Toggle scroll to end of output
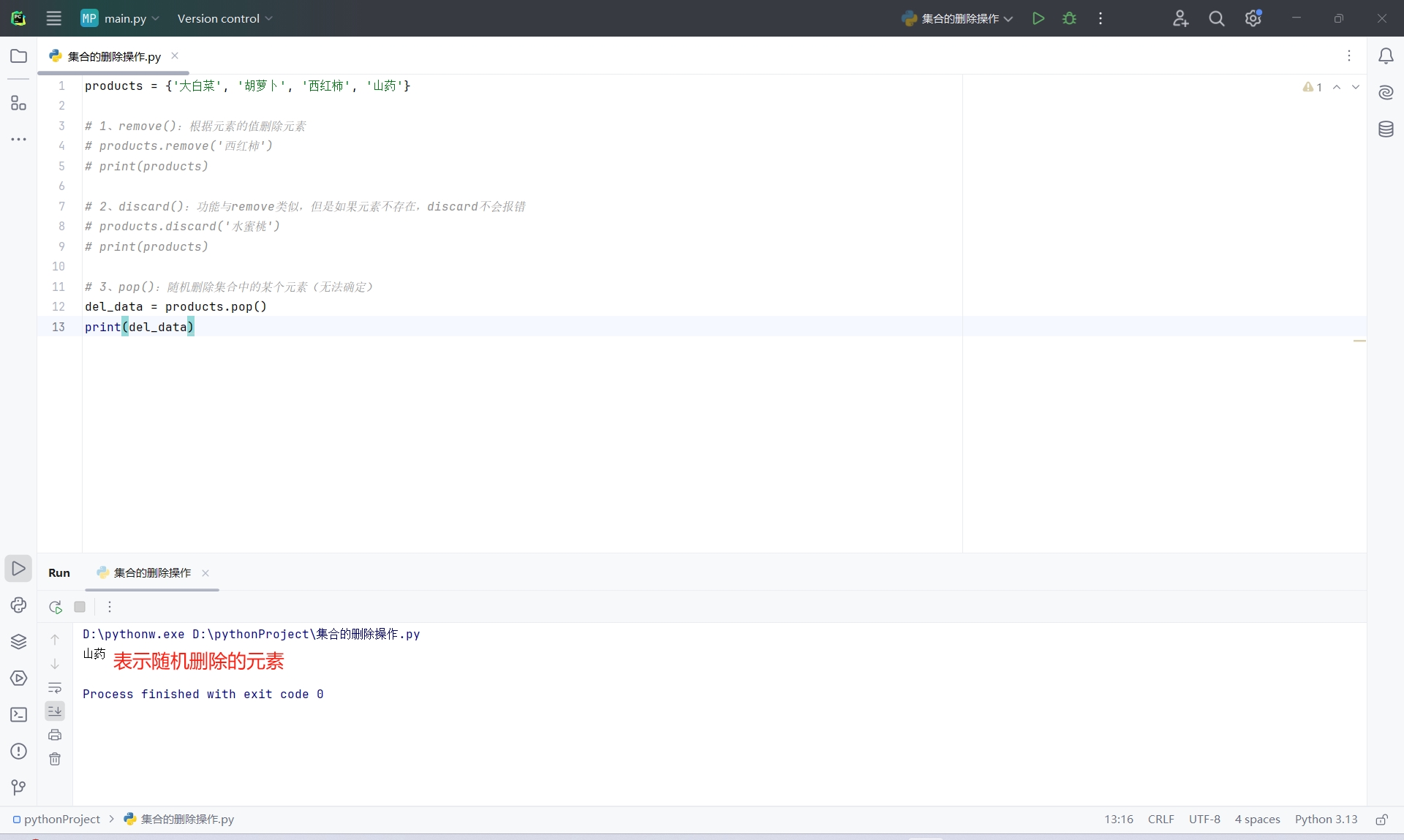 (x=55, y=711)
